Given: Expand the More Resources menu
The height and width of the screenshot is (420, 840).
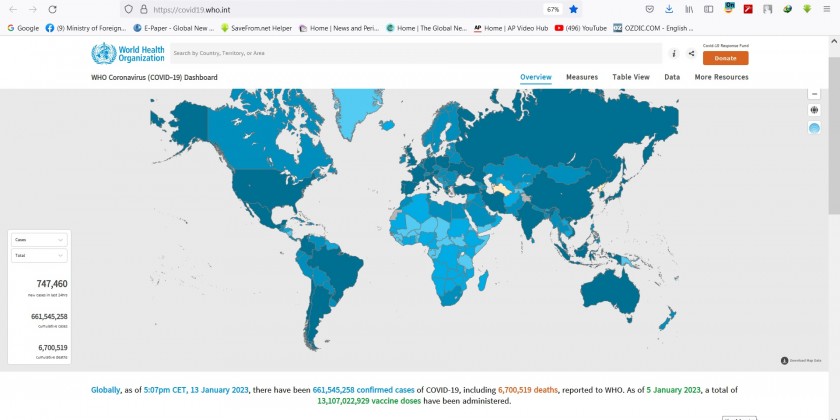Looking at the screenshot, I should 721,77.
